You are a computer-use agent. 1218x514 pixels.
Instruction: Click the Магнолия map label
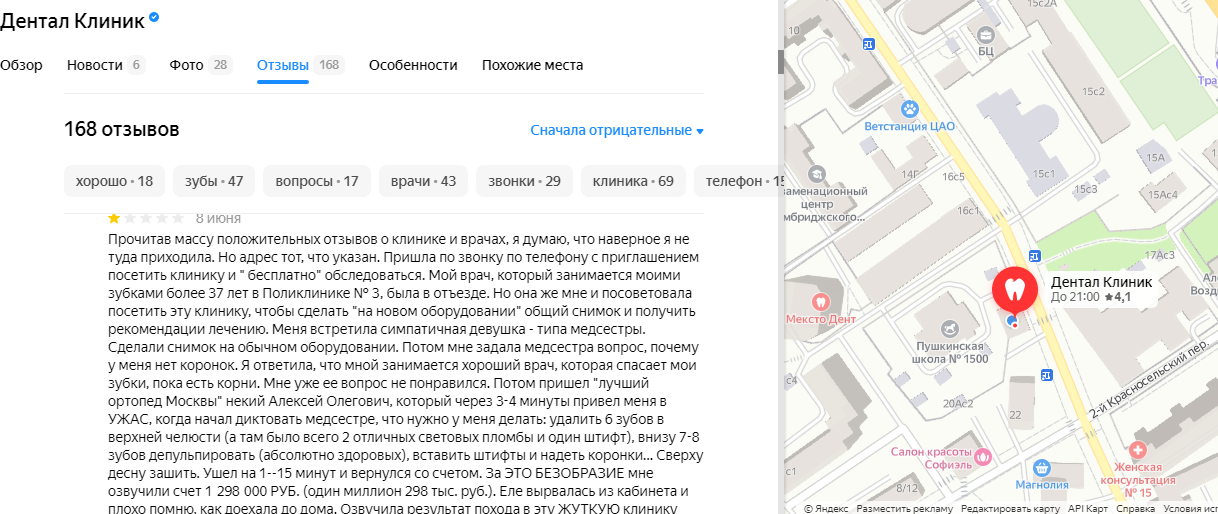pyautogui.click(x=1041, y=485)
